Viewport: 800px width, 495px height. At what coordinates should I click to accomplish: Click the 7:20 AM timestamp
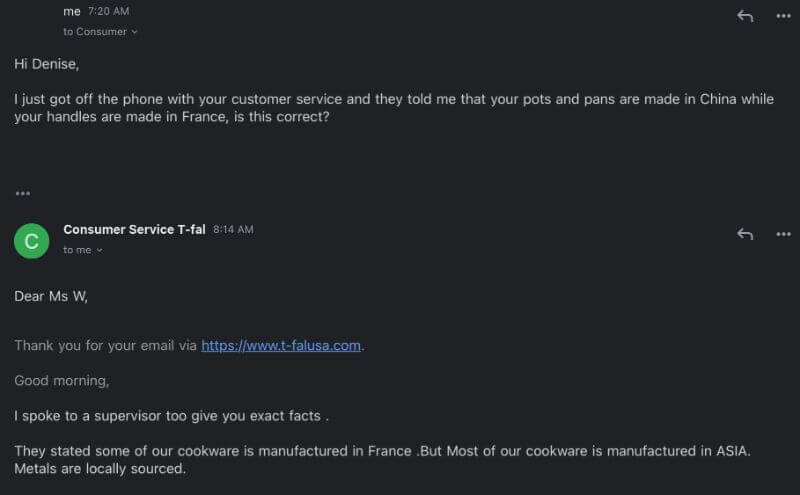click(x=109, y=11)
